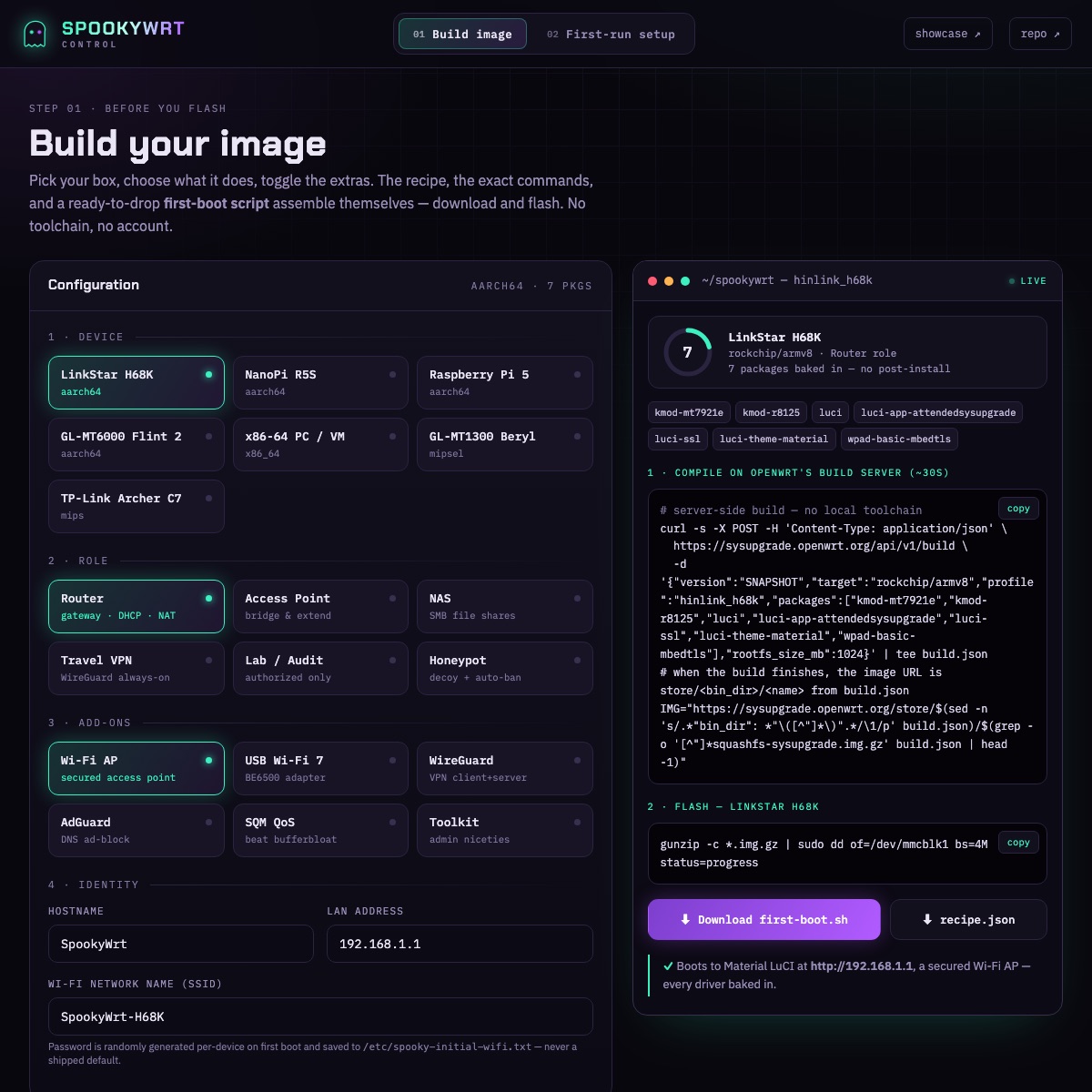
Task: Choose the NAS role
Action: coord(505,606)
